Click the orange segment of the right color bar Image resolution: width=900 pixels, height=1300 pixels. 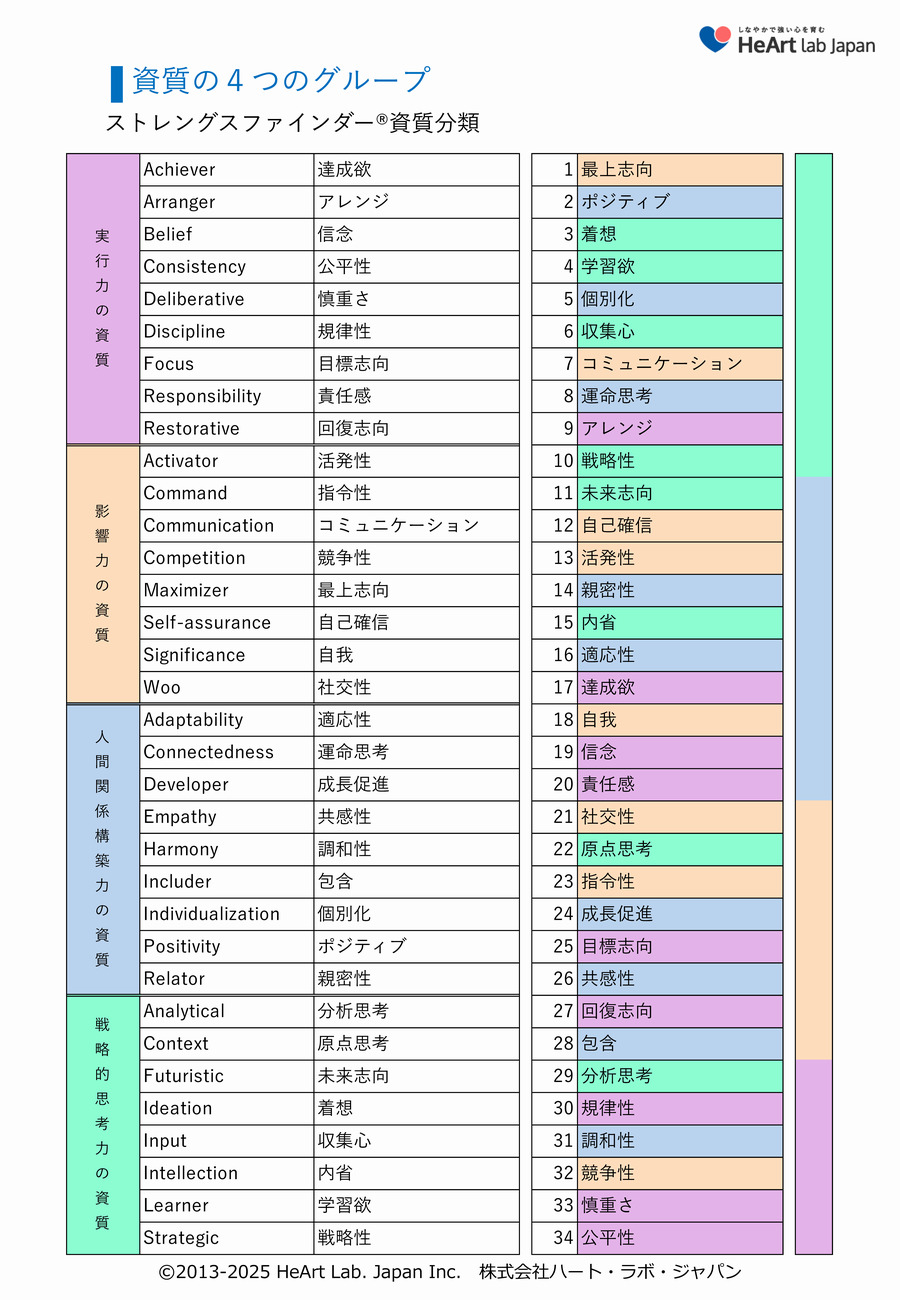(x=814, y=929)
